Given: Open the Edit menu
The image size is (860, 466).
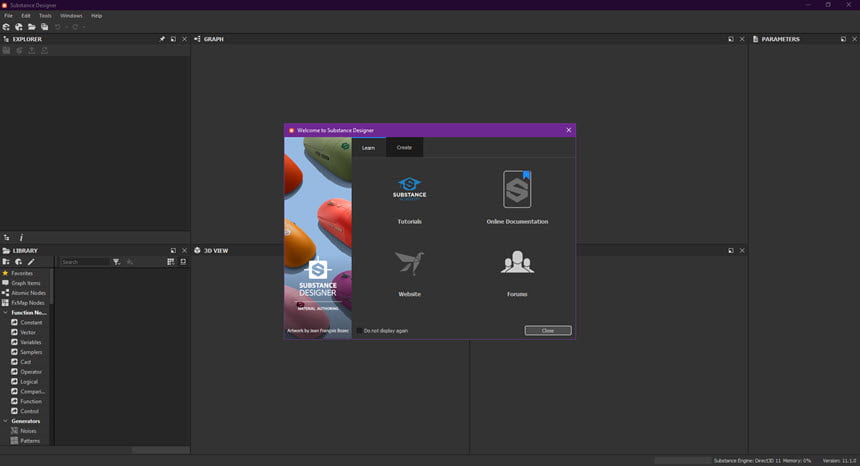Looking at the screenshot, I should tap(26, 16).
